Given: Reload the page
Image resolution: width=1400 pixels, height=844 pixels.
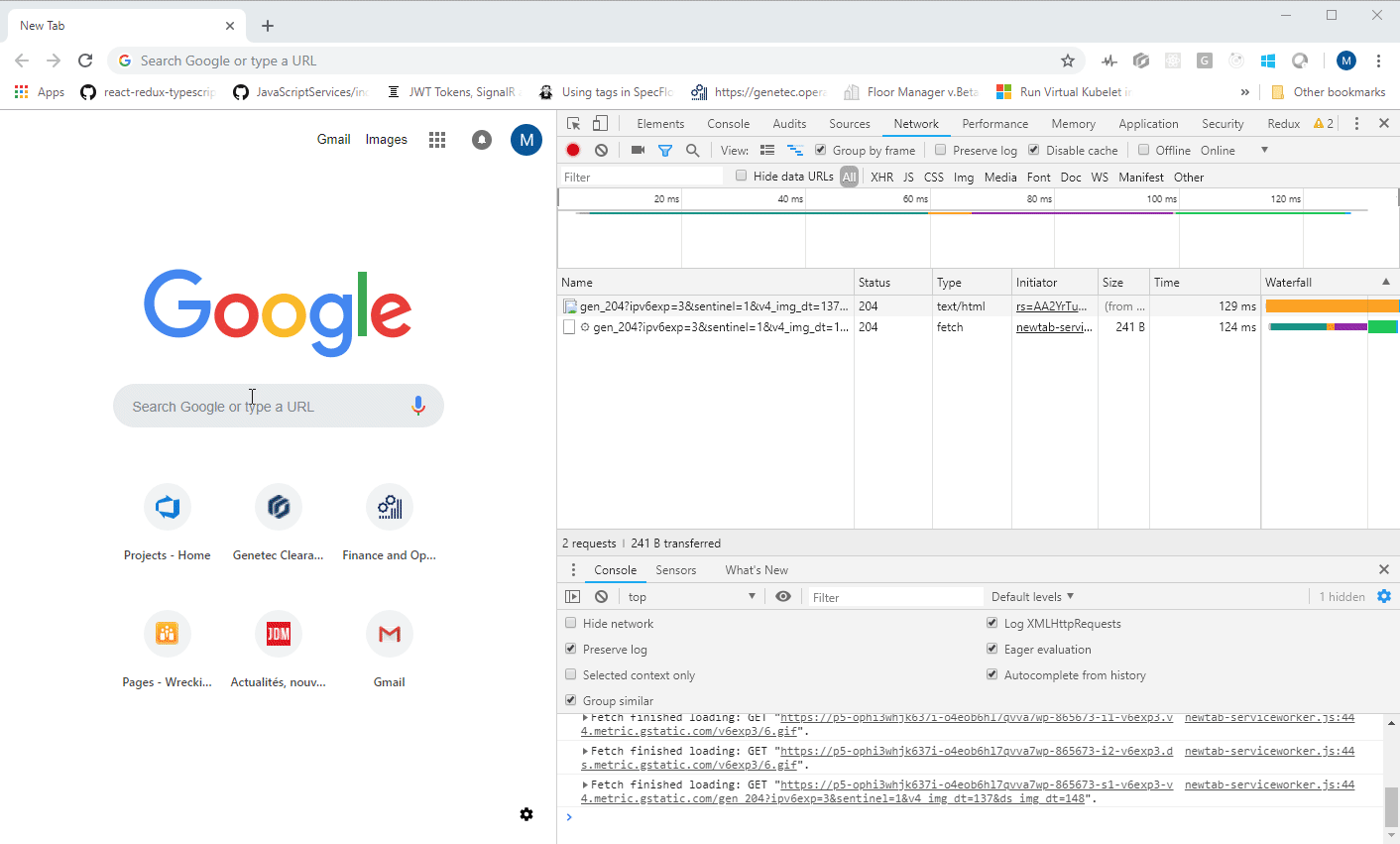Looking at the screenshot, I should pos(85,60).
